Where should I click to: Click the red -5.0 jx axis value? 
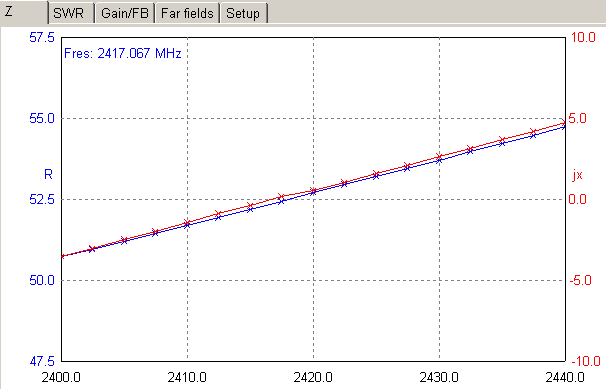pos(580,280)
